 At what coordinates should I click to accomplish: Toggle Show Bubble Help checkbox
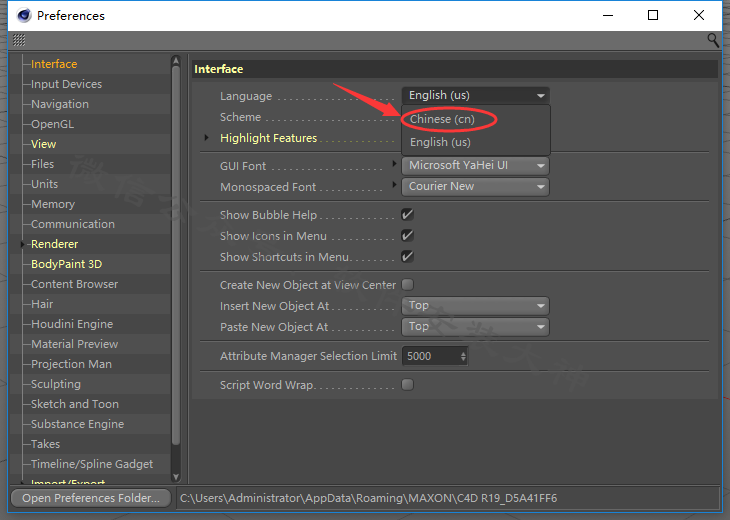[407, 215]
